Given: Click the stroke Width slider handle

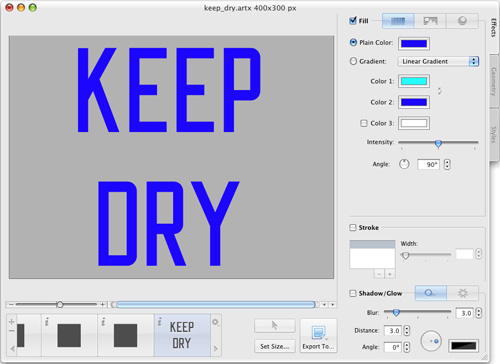Looking at the screenshot, I should coord(405,256).
